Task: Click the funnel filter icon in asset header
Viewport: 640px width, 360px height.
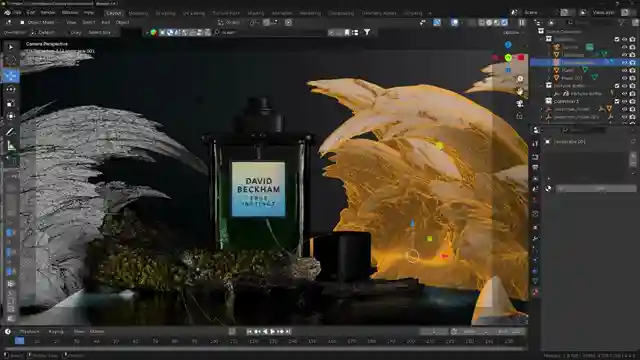Action: pyautogui.click(x=367, y=32)
